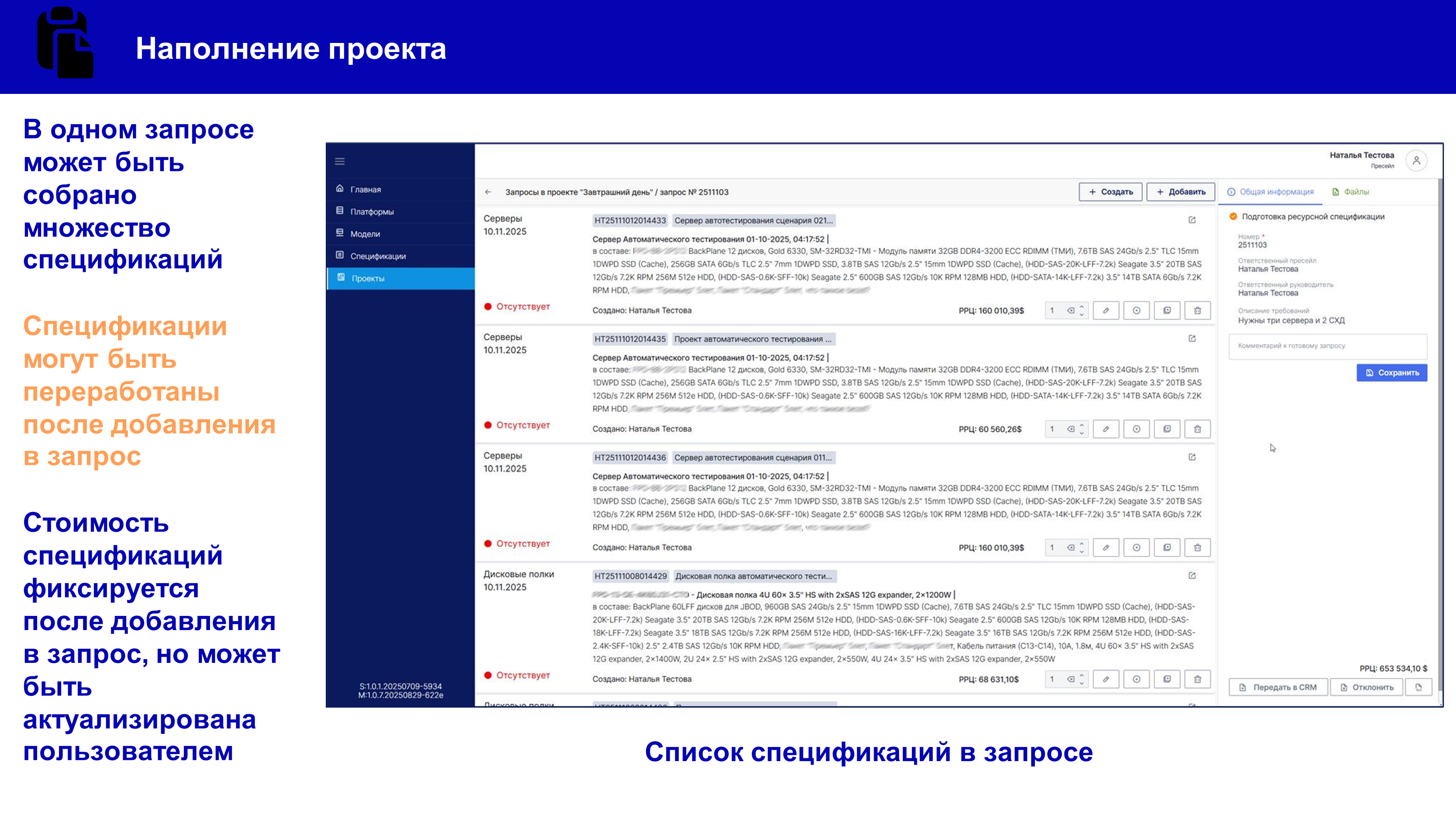Click the Создать button
Image resolution: width=1456 pixels, height=819 pixels.
pos(1110,192)
